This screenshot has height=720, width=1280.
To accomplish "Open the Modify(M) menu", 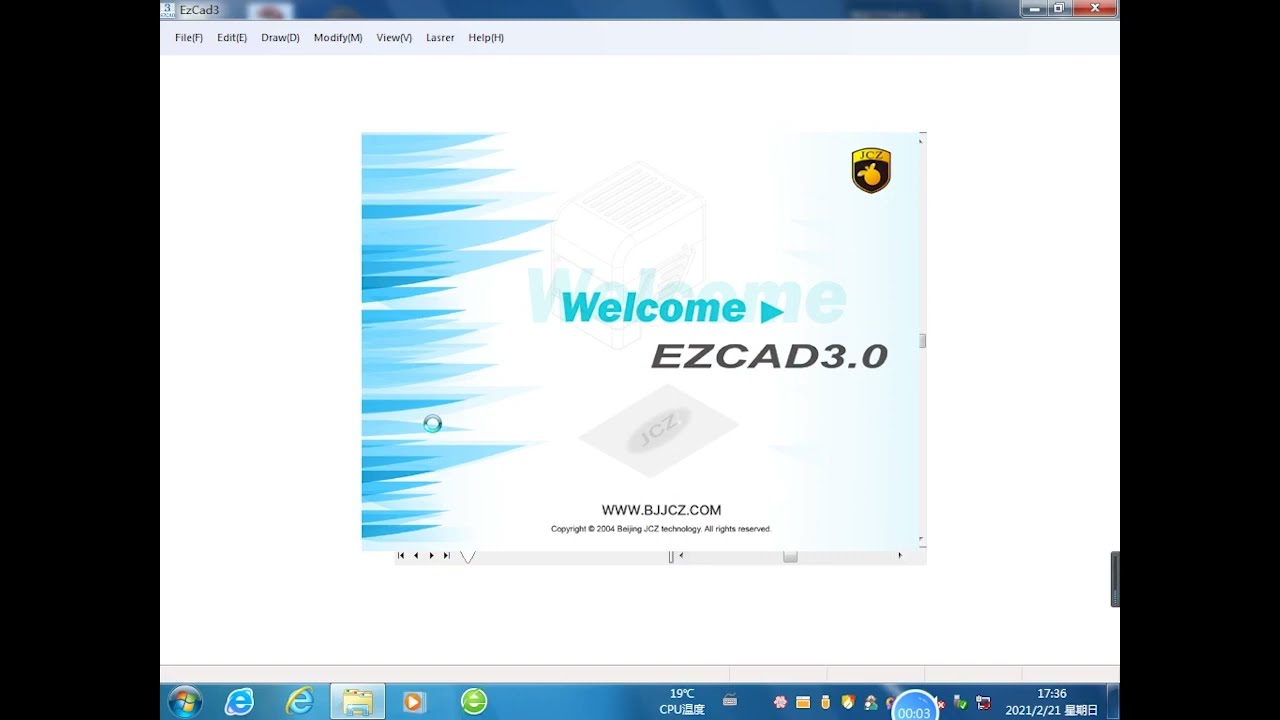I will pos(338,38).
